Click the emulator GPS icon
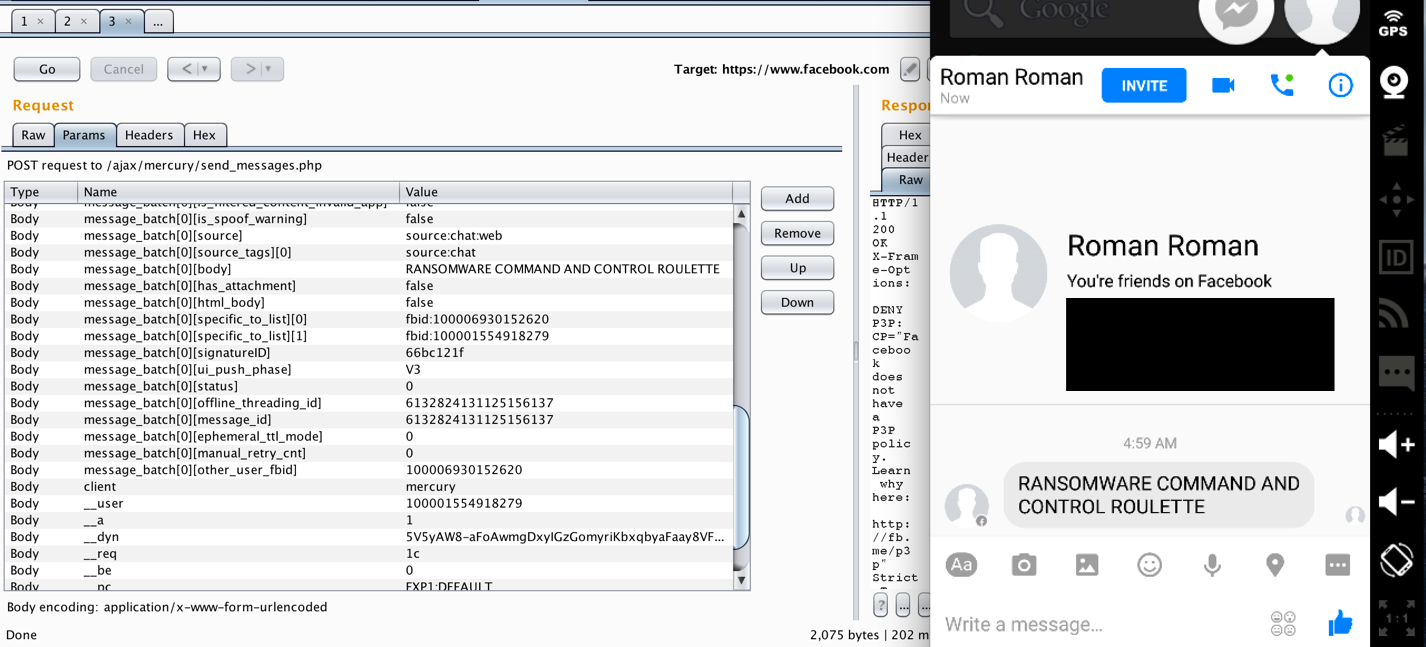Screen dimensions: 1426x647 (x=1393, y=21)
